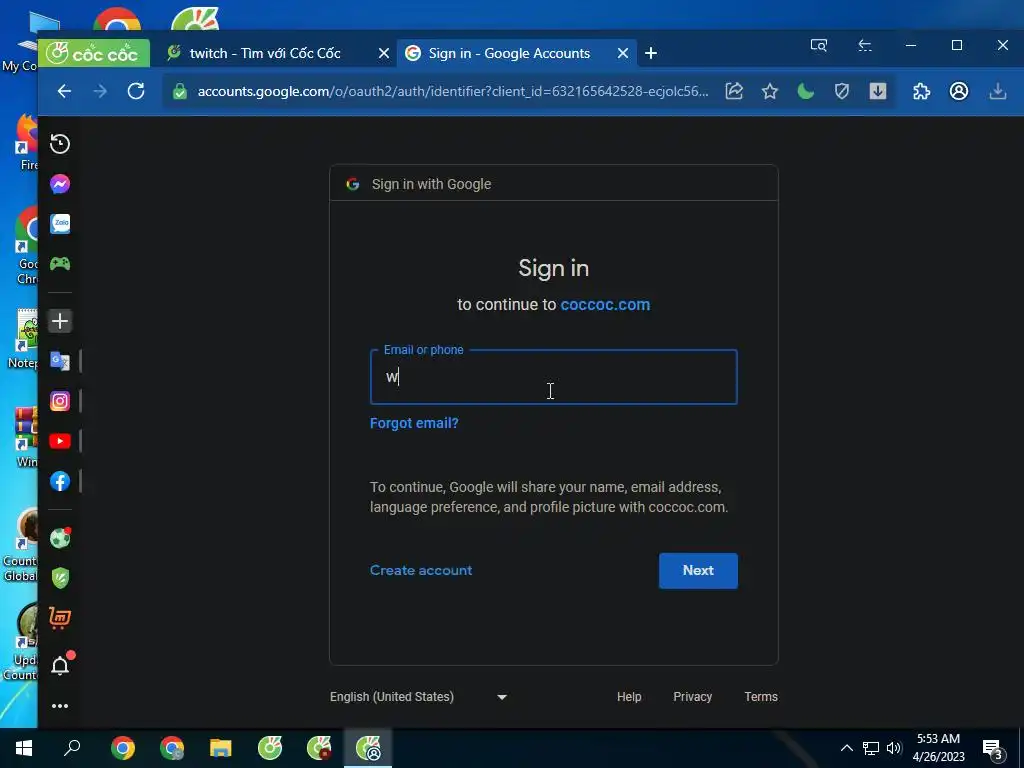This screenshot has width=1024, height=768.
Task: Open the shopping cart icon in the sidebar
Action: (x=60, y=618)
